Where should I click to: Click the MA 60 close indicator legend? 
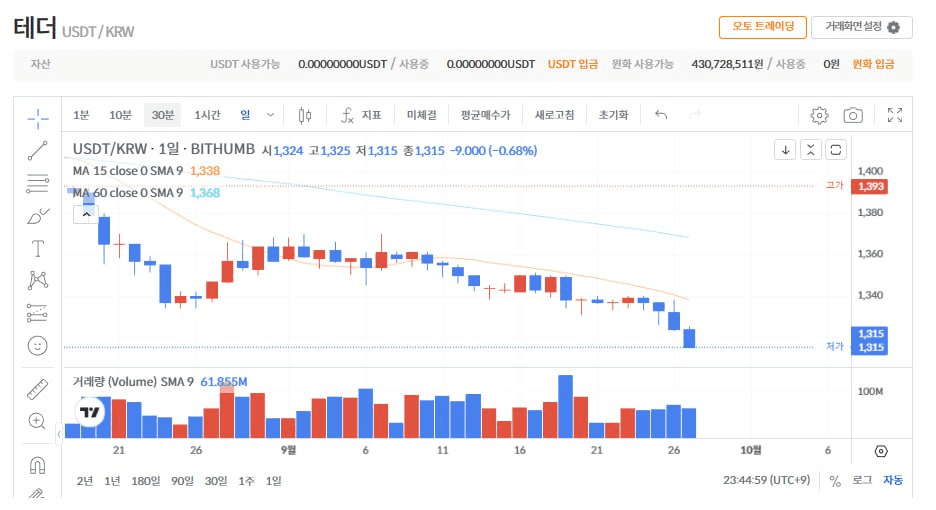[x=128, y=193]
